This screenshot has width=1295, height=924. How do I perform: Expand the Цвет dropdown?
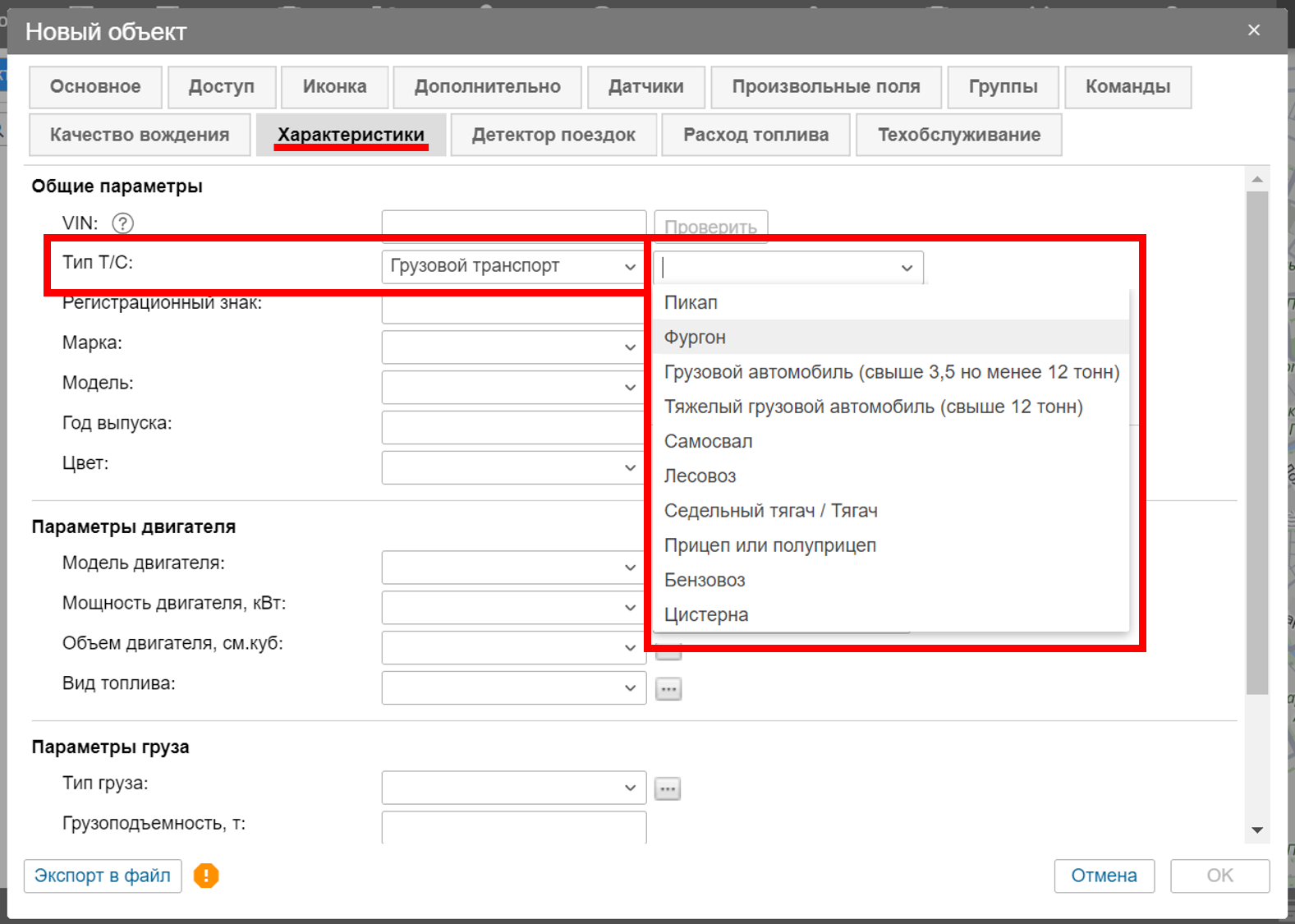512,467
